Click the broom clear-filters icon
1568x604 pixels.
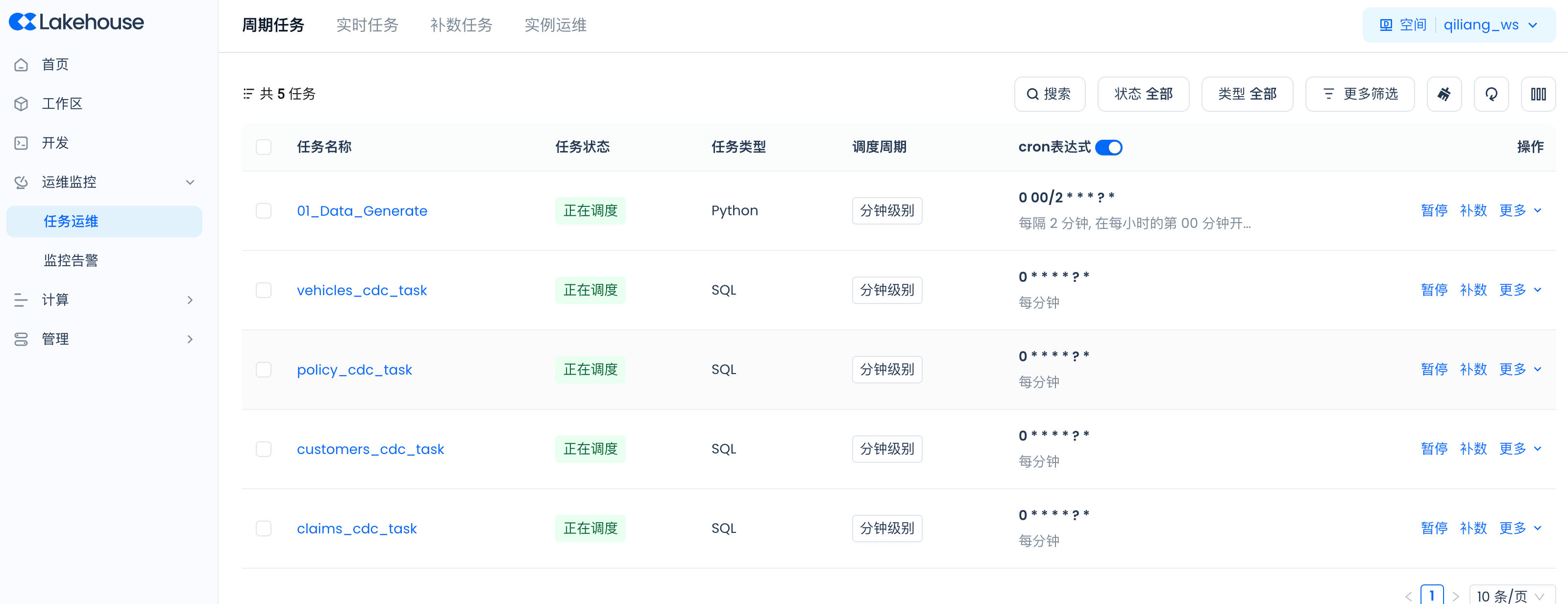tap(1444, 94)
